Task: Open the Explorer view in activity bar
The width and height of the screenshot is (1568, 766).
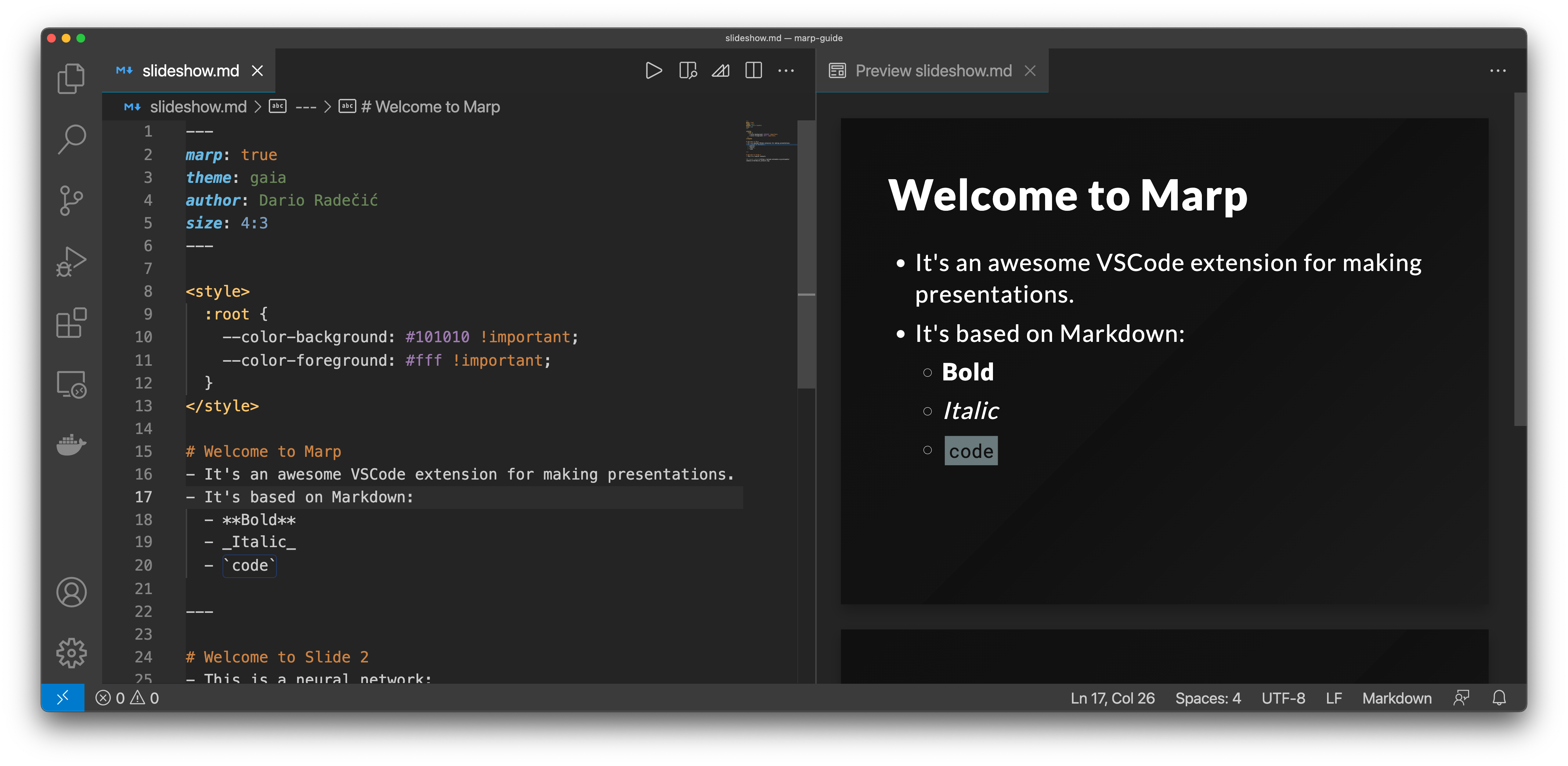Action: [x=71, y=79]
